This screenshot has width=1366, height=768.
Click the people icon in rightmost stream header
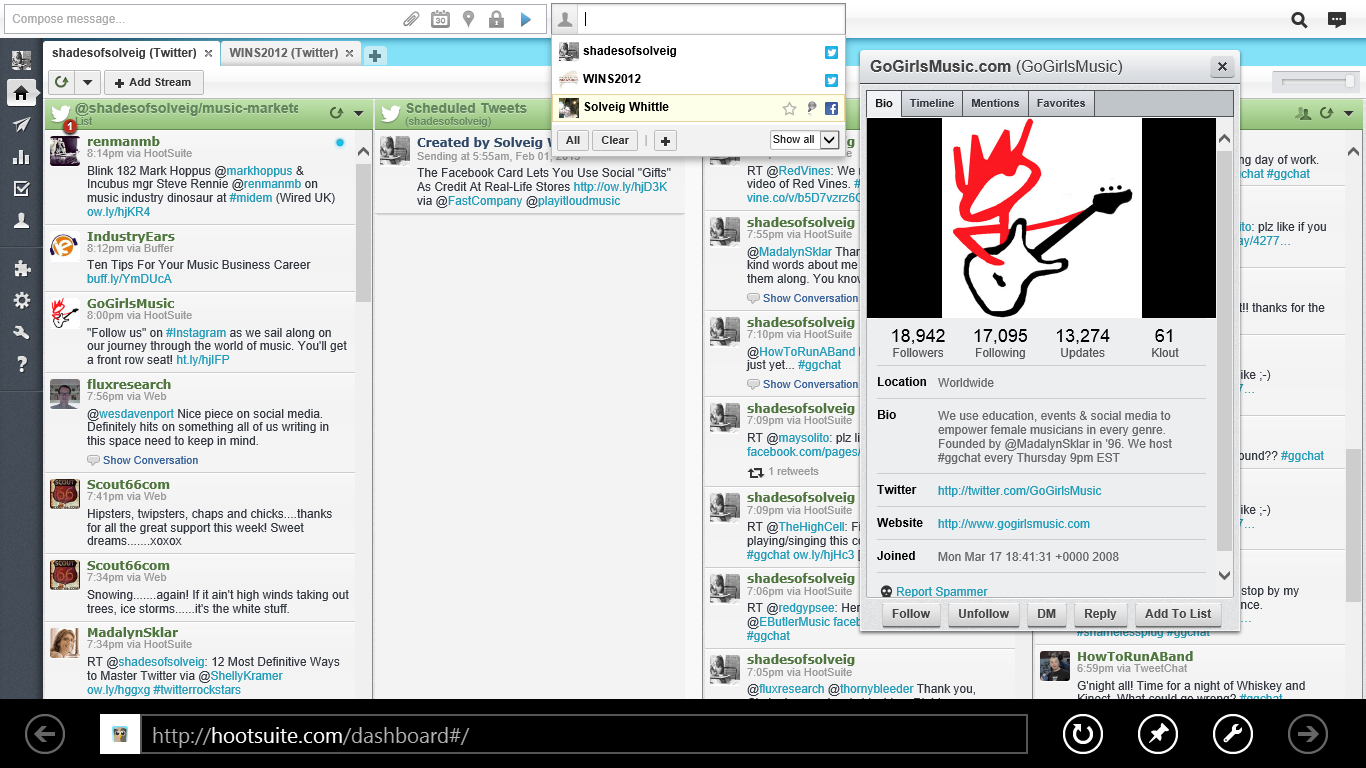(x=1303, y=114)
